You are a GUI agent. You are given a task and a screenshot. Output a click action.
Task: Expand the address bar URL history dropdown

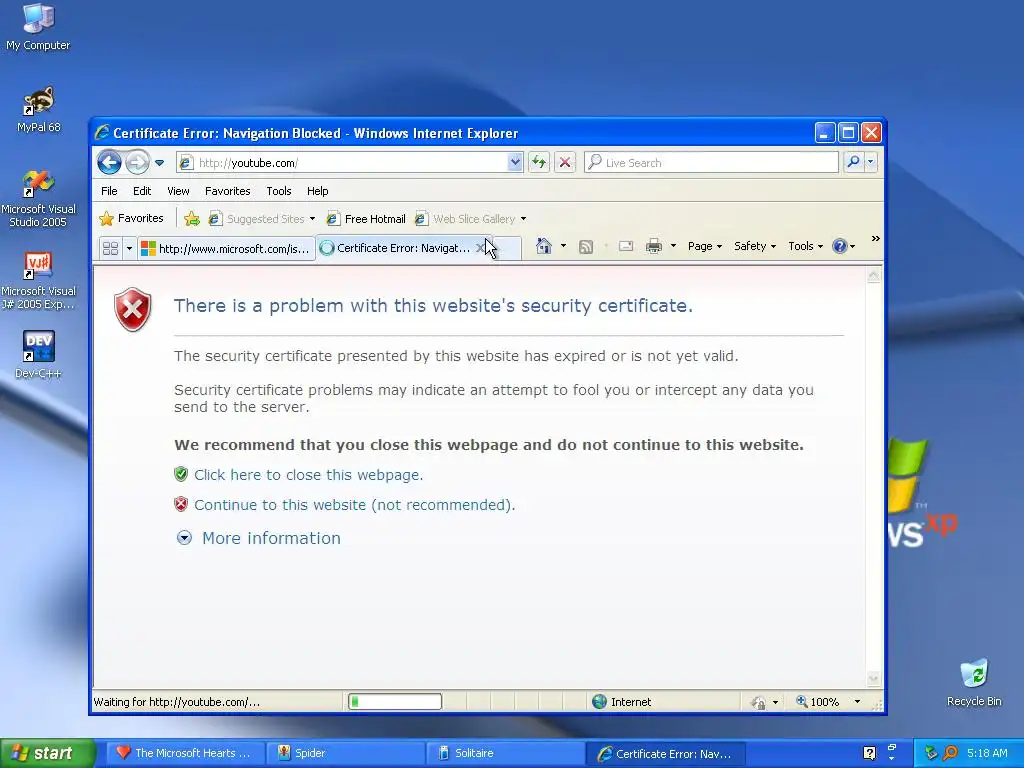click(x=515, y=163)
